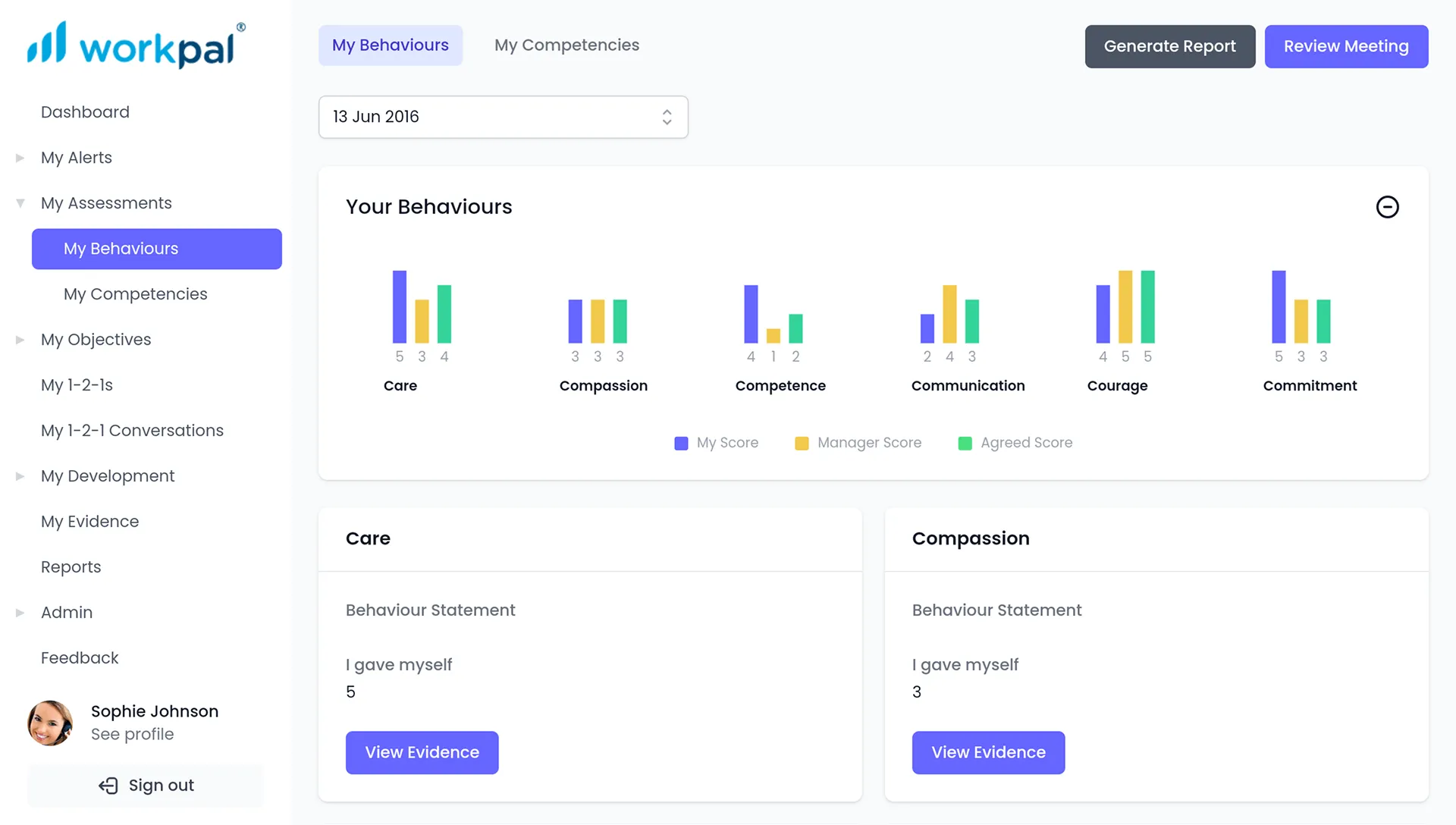Click the My Score legend swatch
The width and height of the screenshot is (1456, 825).
(x=680, y=443)
